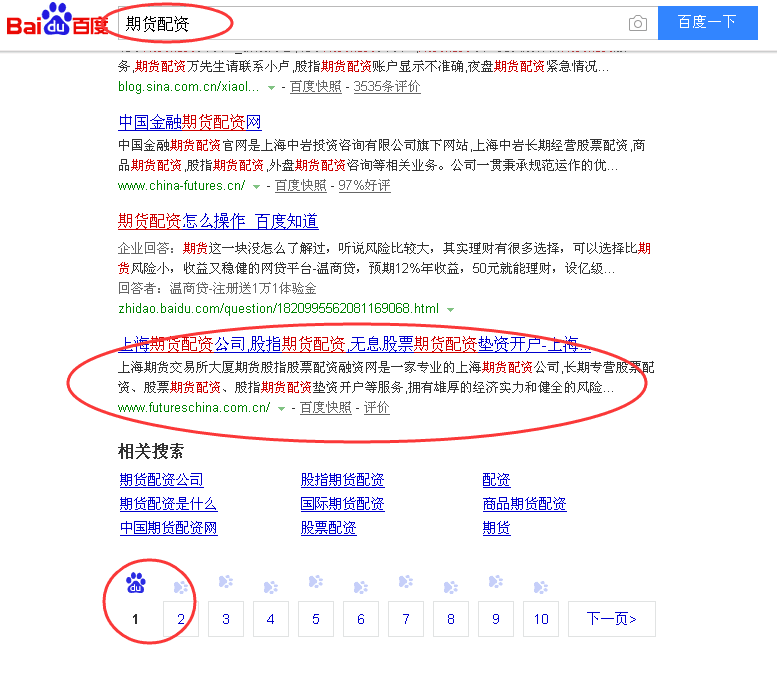Open camera image search icon
Screen dimensions: 777x677
tap(637, 23)
